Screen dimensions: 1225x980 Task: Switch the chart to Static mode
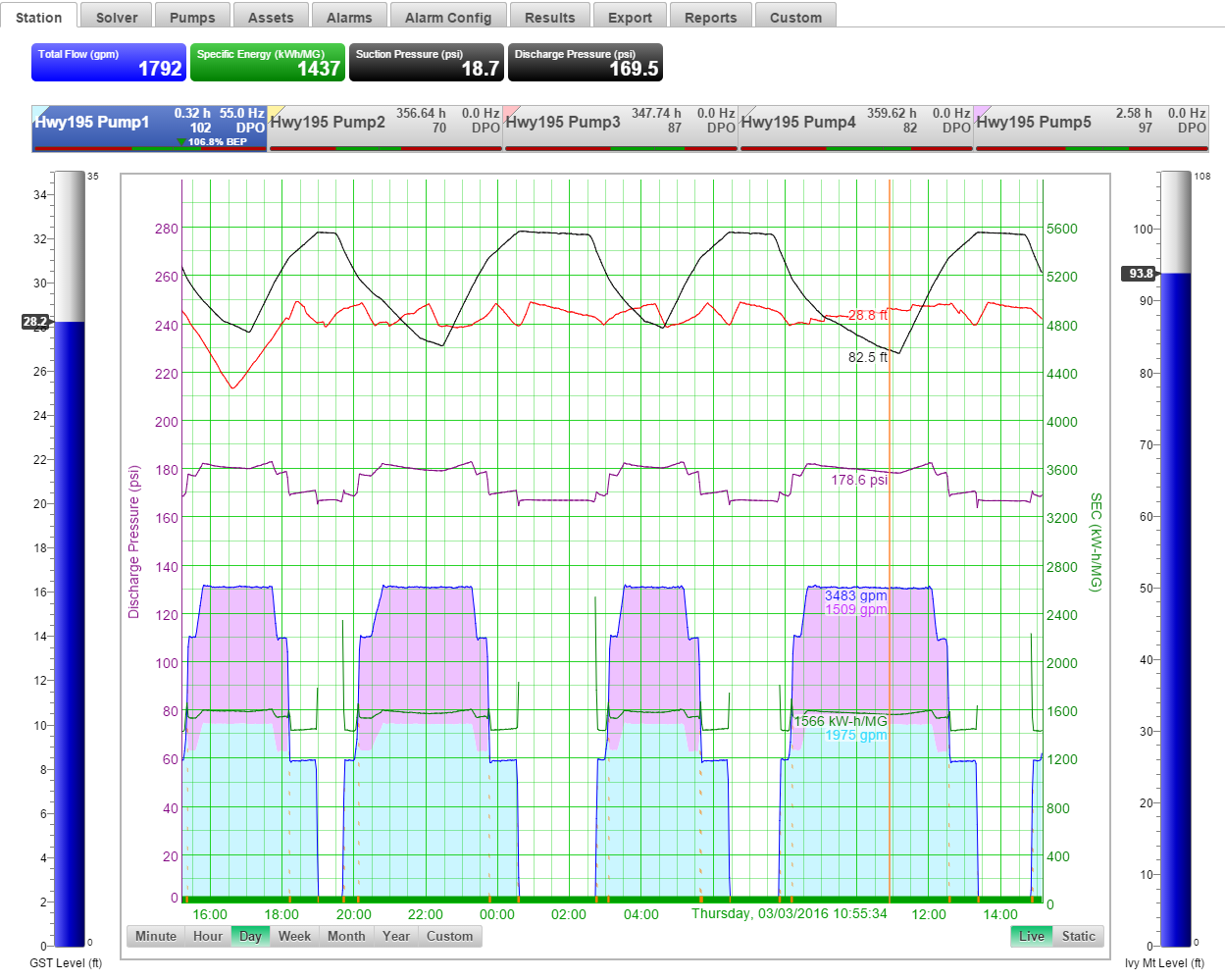[1078, 936]
